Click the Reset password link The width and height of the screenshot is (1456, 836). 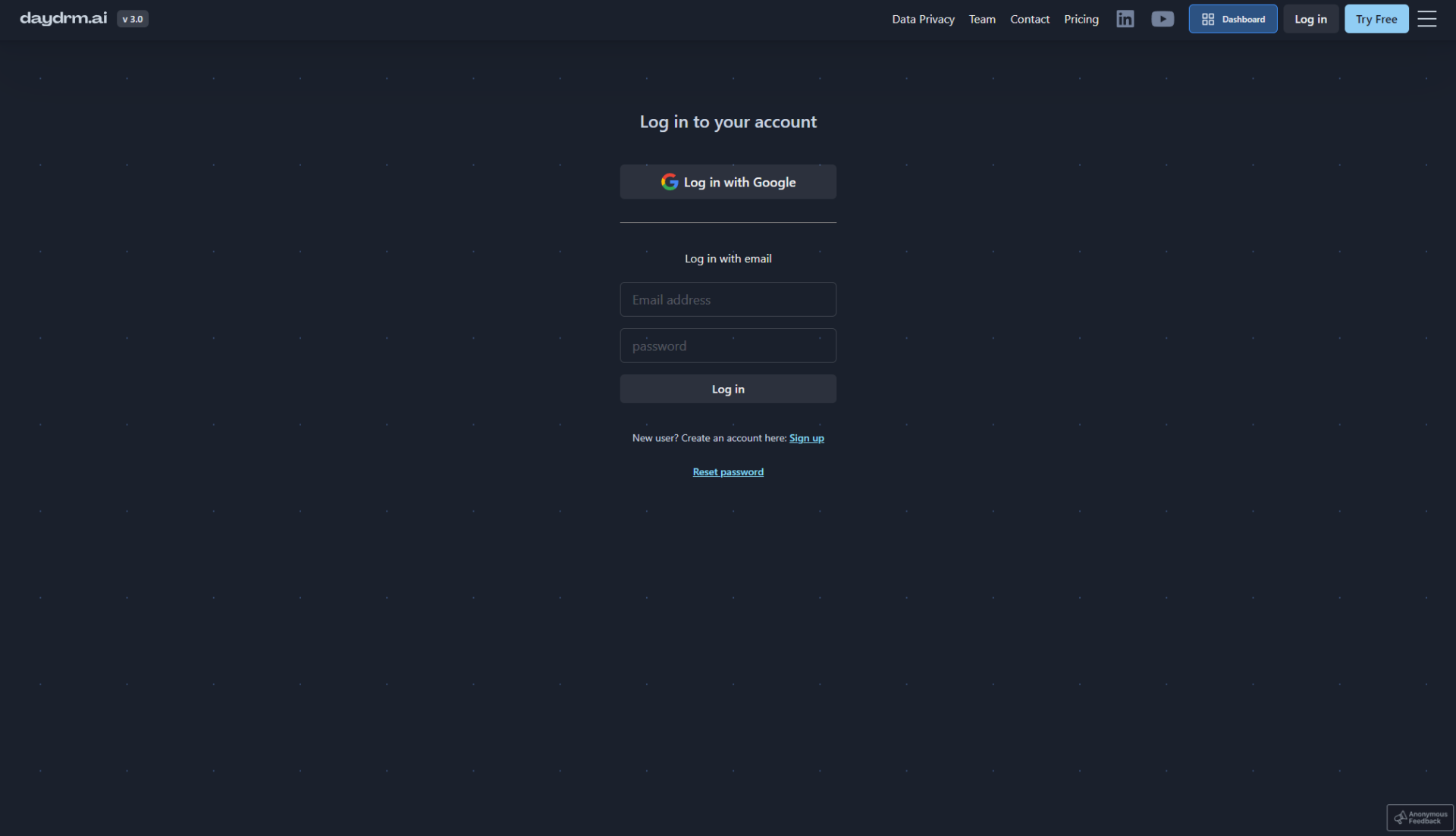(x=728, y=471)
